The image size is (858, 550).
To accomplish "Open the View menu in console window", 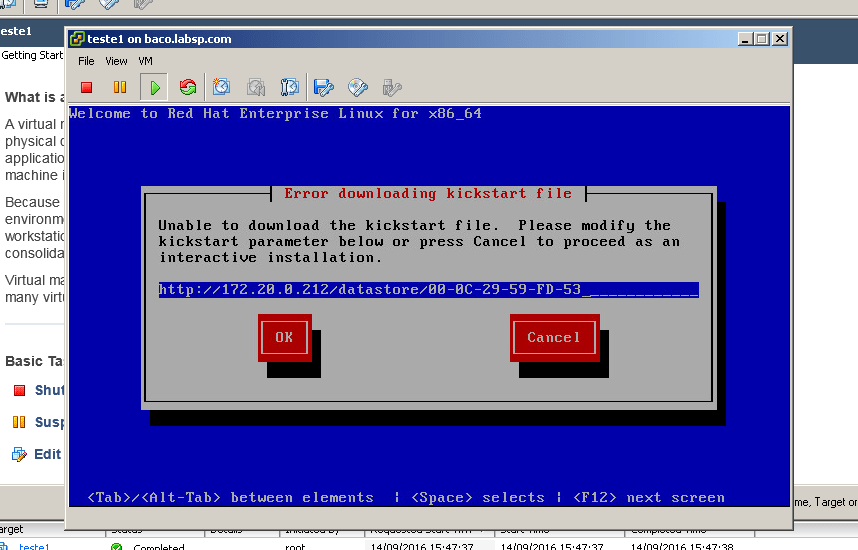I will (117, 61).
